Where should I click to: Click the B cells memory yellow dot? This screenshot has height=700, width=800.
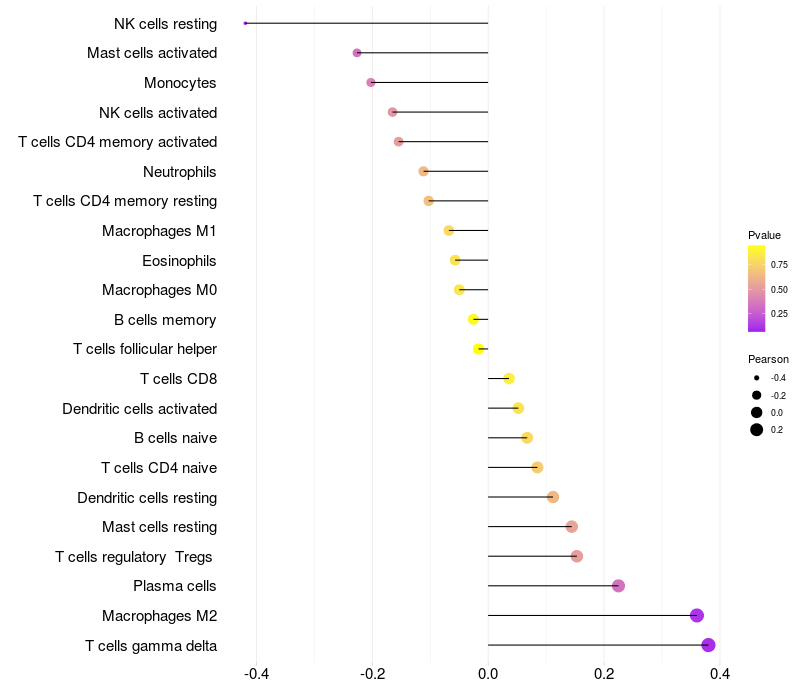(473, 319)
